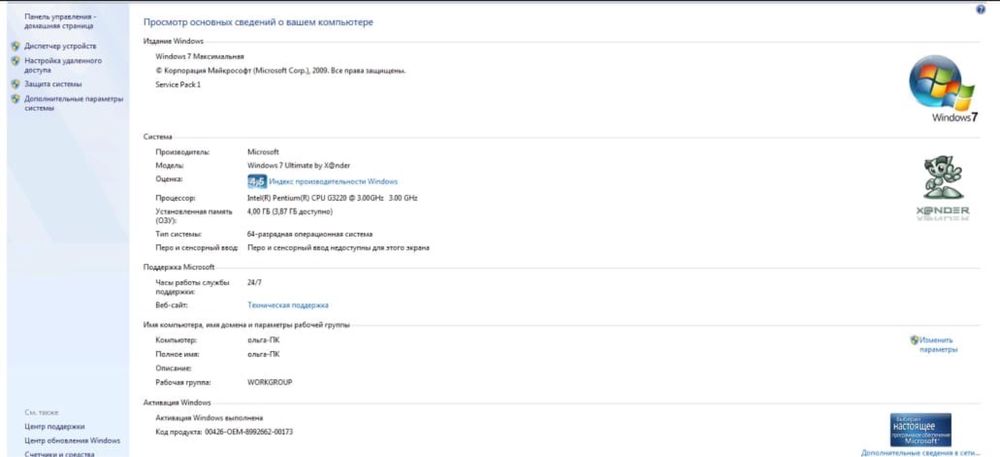Open Настройка удаленного доступа
Viewport: 1000px width, 457px height.
click(62, 65)
